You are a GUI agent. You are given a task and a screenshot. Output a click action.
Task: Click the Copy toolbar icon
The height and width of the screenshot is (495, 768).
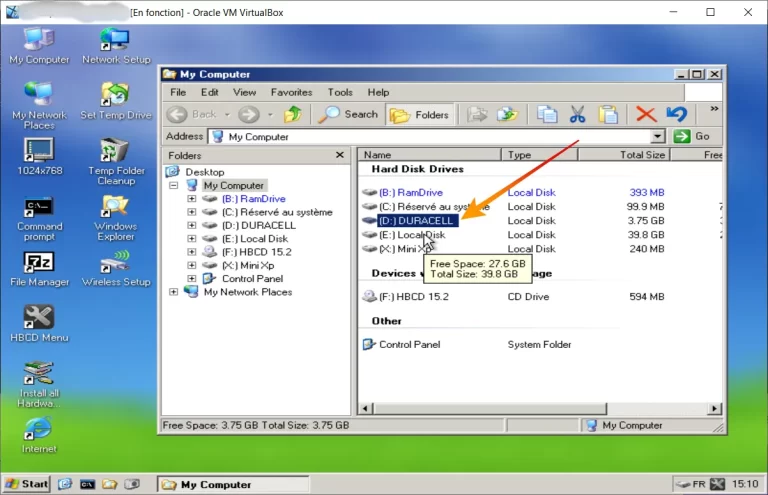[547, 115]
